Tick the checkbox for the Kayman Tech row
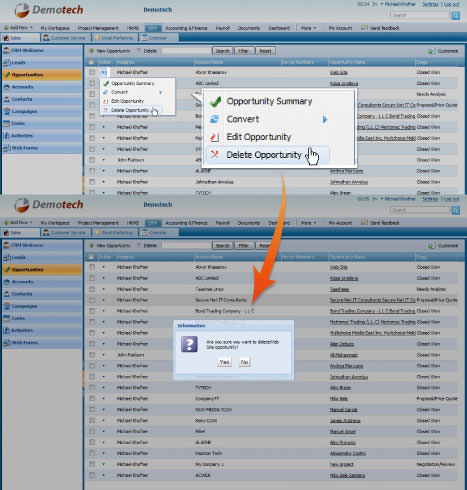 click(x=92, y=453)
